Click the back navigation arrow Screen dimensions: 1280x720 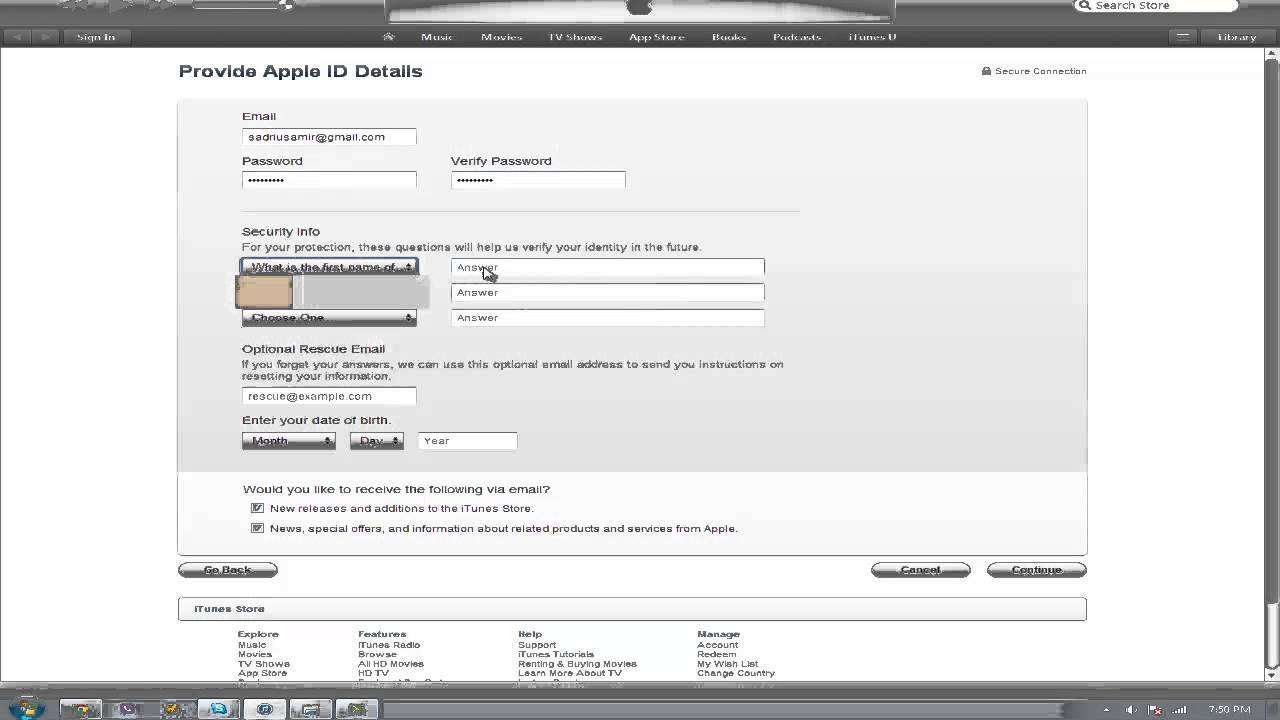pyautogui.click(x=18, y=37)
